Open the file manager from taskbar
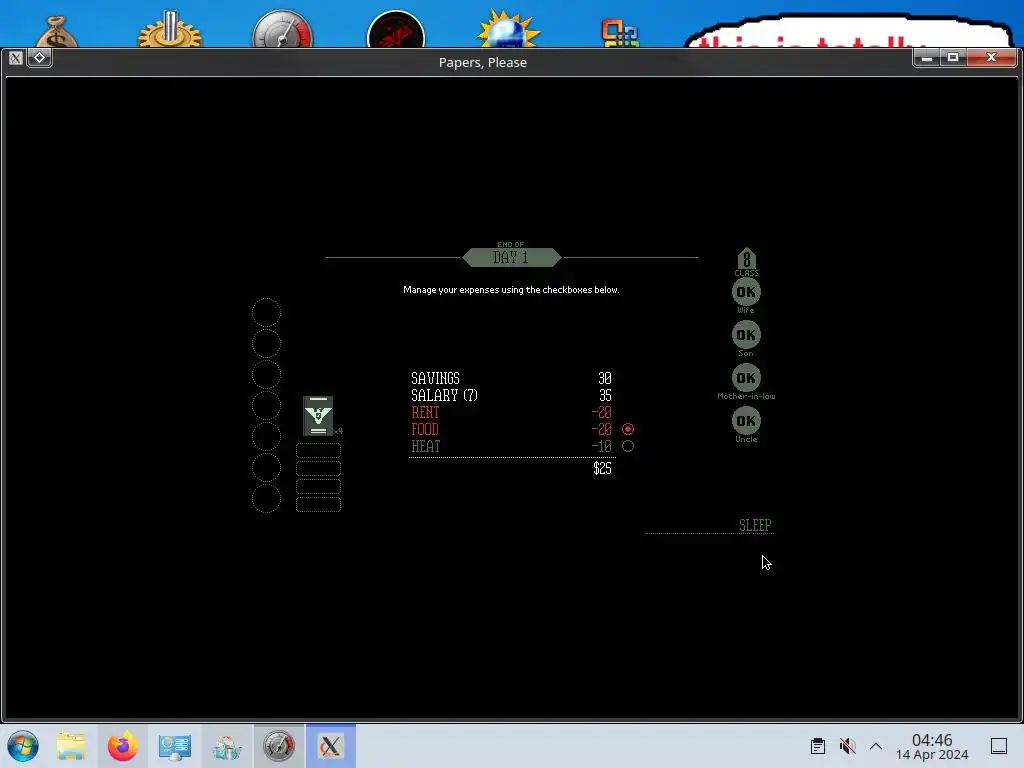The height and width of the screenshot is (768, 1024). [71, 746]
